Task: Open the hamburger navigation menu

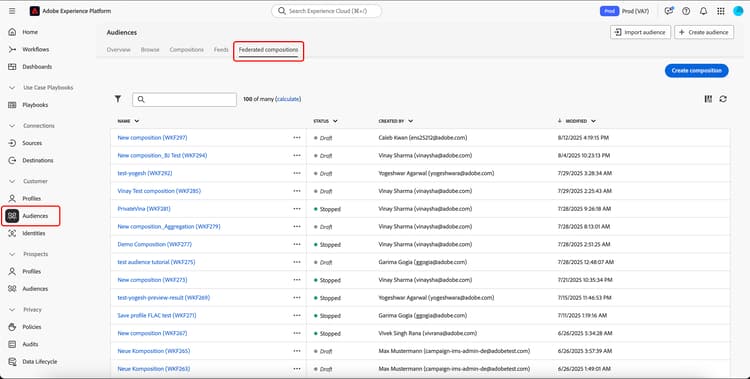Action: click(x=12, y=11)
